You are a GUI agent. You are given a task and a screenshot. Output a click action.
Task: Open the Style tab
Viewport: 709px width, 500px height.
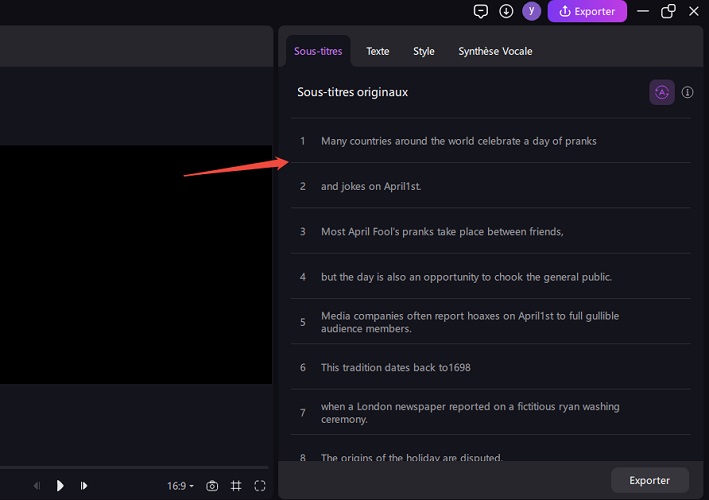[424, 51]
